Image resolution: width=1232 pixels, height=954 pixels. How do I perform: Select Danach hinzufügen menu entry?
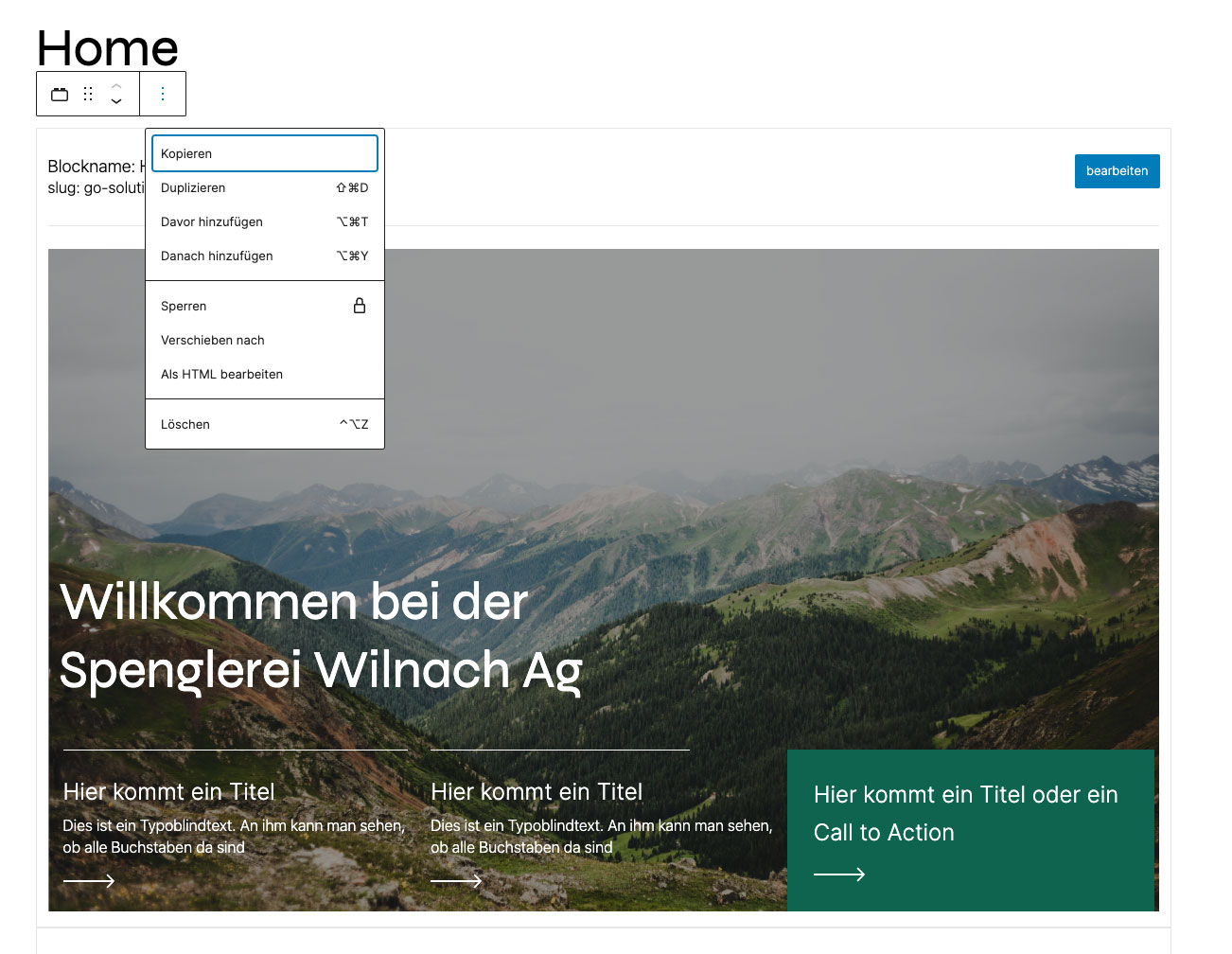point(265,256)
